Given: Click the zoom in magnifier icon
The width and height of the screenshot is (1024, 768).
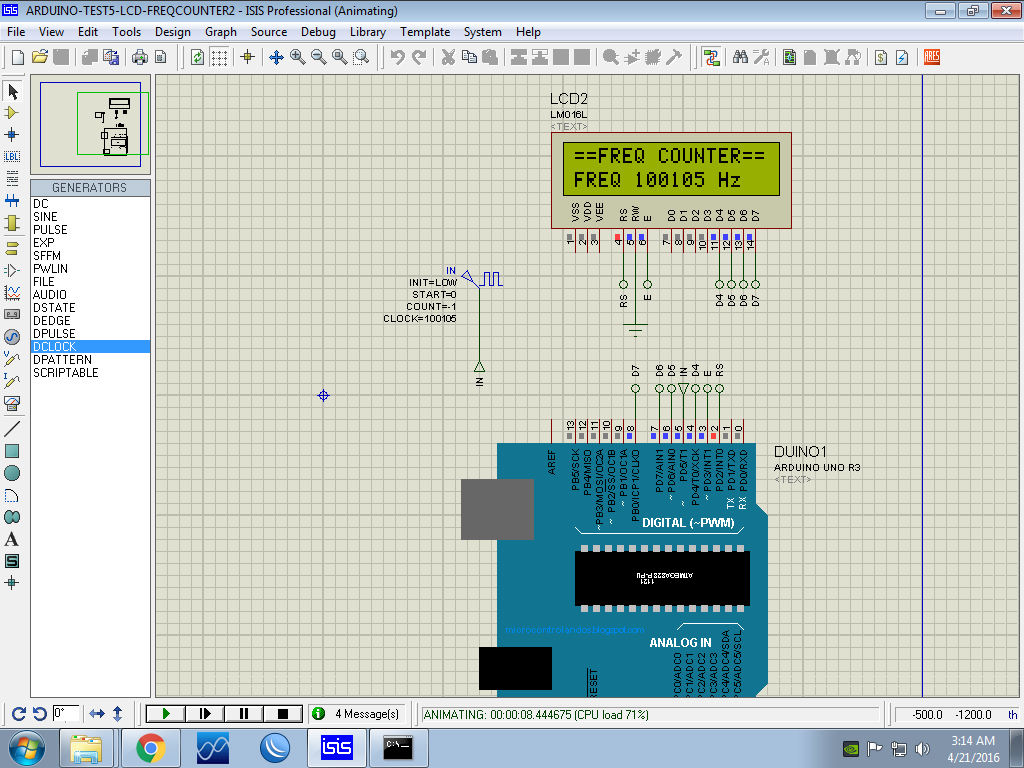Looking at the screenshot, I should coord(298,57).
